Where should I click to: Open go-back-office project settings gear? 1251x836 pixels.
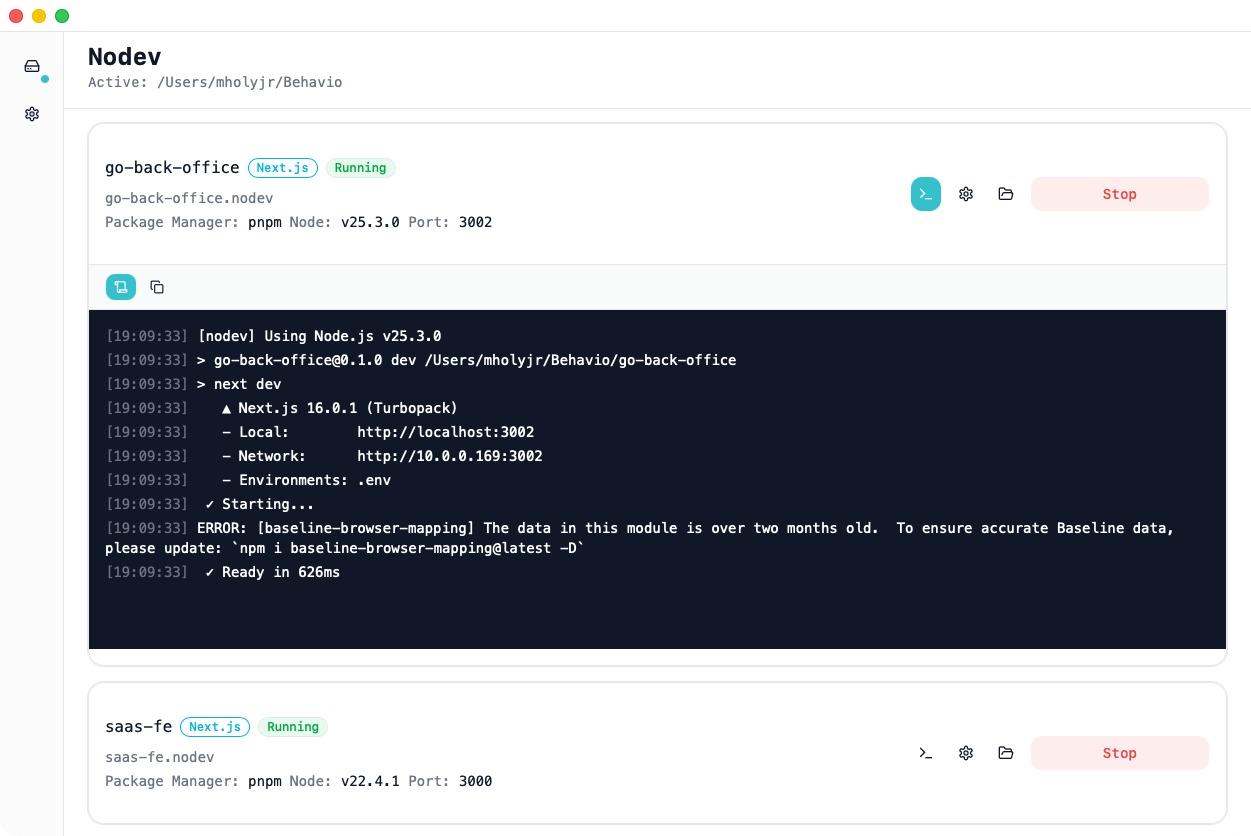click(x=965, y=193)
